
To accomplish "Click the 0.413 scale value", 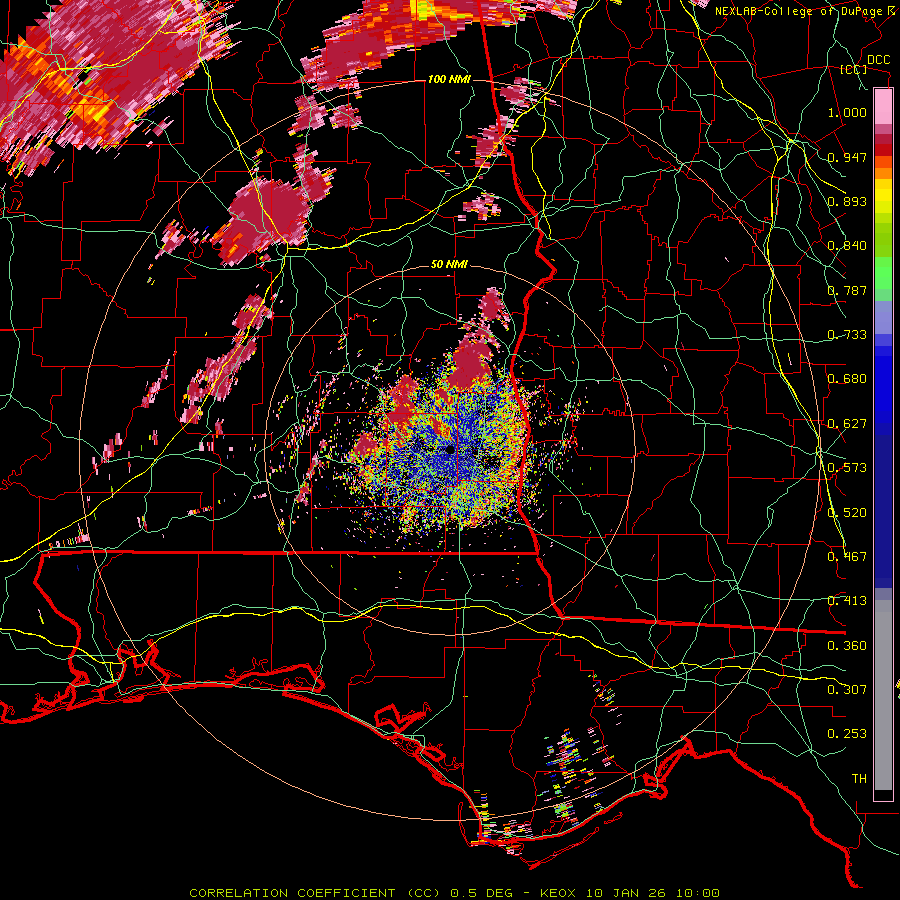I will click(847, 601).
